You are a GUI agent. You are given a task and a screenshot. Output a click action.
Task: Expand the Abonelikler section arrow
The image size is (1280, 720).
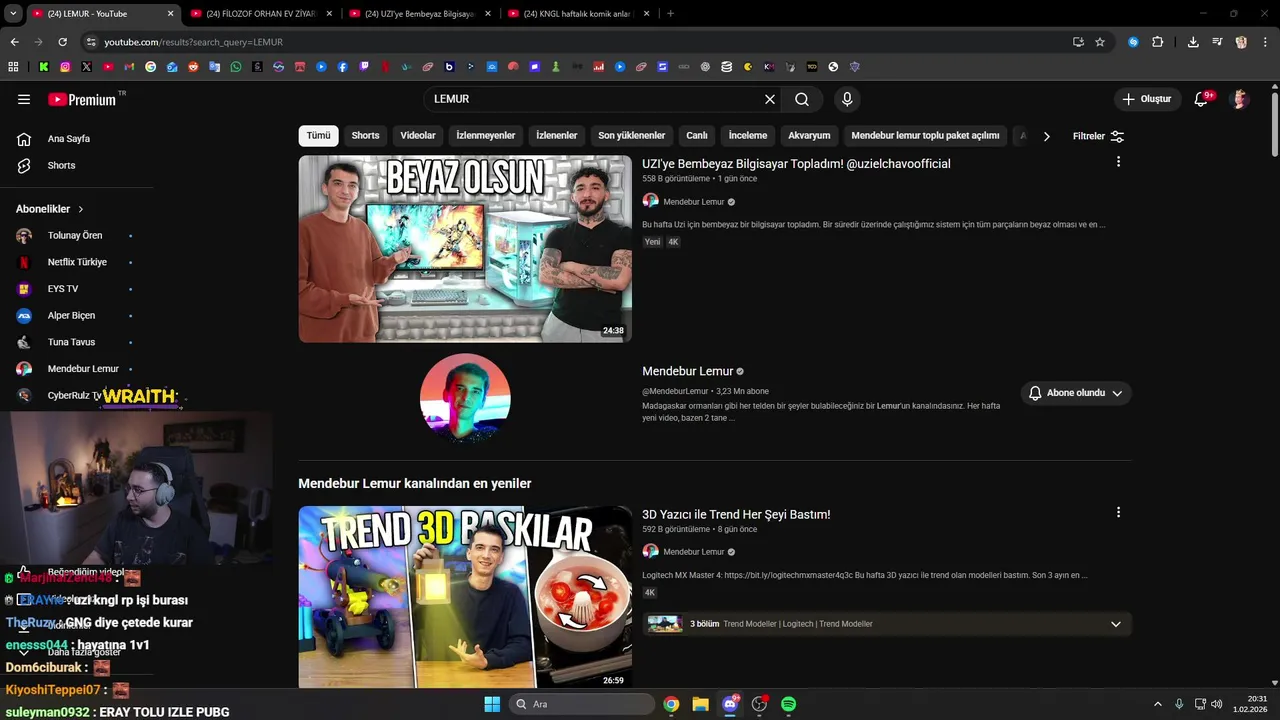[x=81, y=209]
